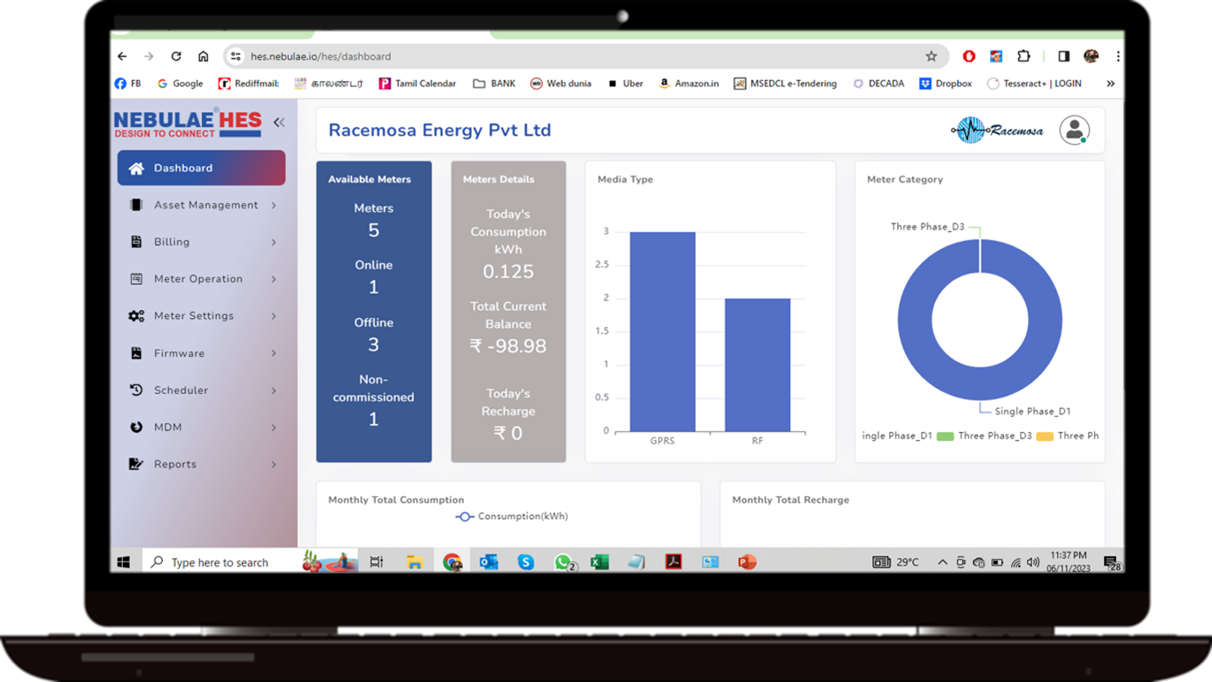Select the Reports icon
1212x682 pixels.
coord(135,463)
